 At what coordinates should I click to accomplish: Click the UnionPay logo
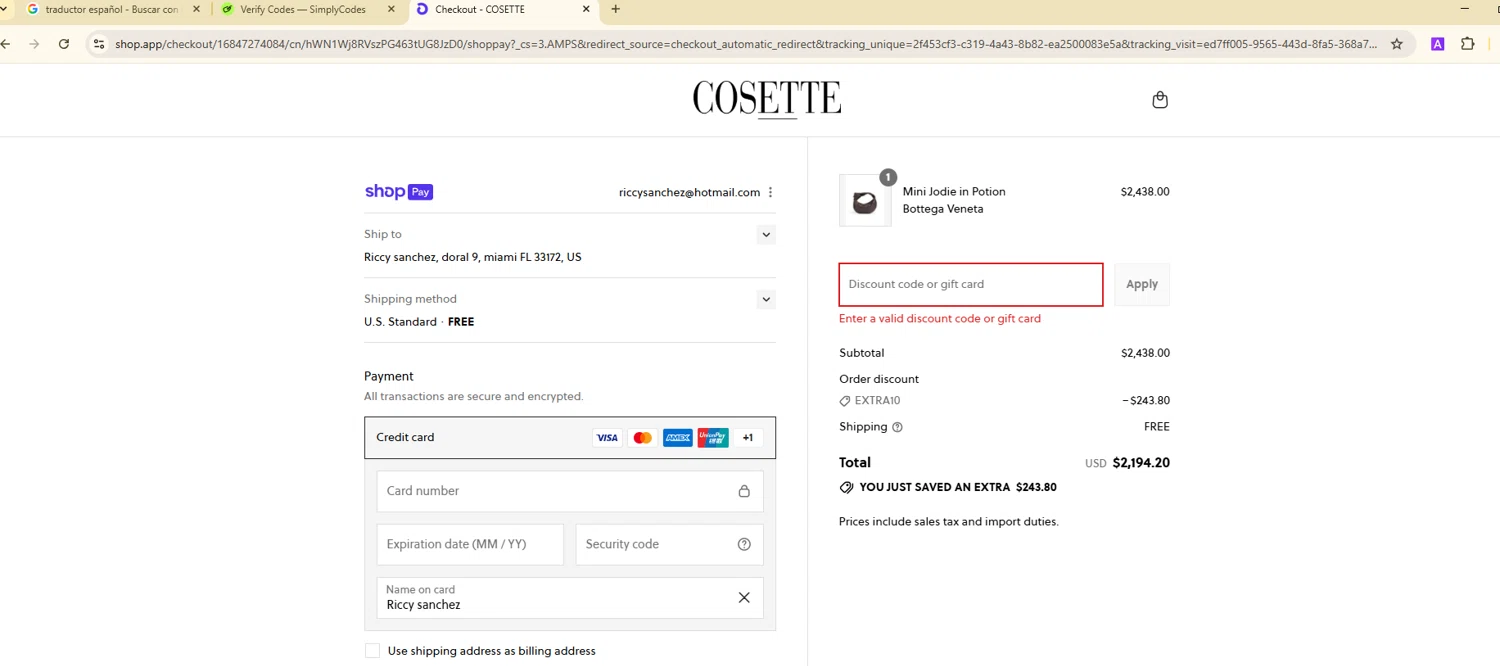713,438
